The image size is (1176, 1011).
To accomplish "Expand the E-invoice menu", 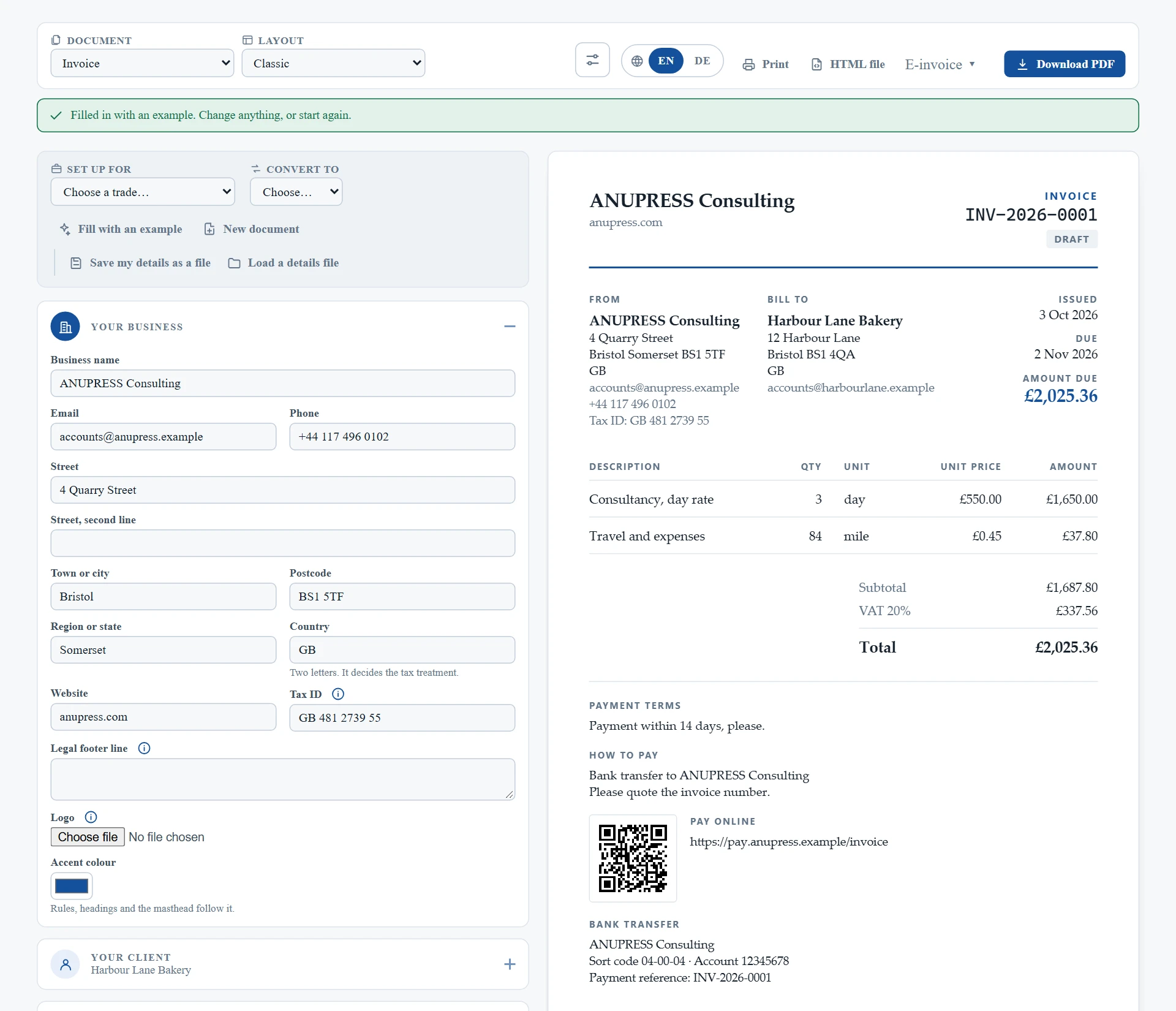I will click(940, 64).
